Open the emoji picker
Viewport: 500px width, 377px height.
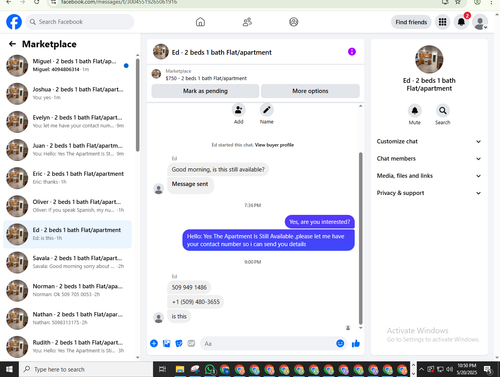coord(340,343)
